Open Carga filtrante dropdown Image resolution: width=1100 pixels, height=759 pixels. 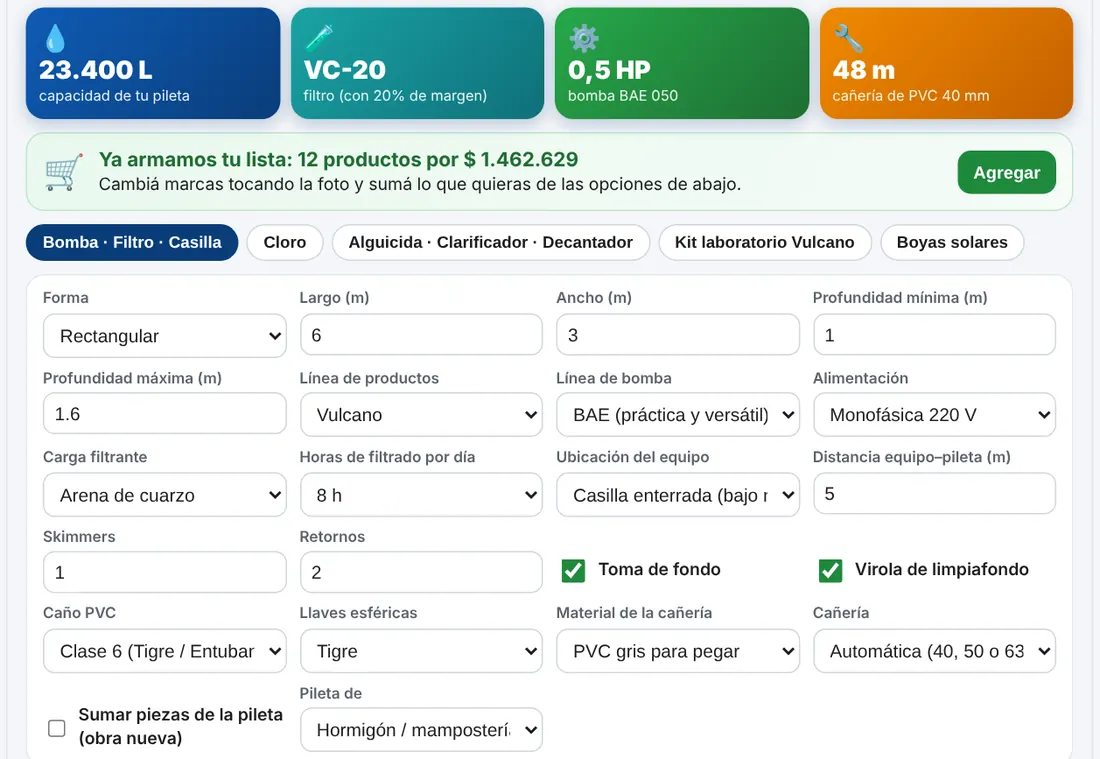click(165, 495)
